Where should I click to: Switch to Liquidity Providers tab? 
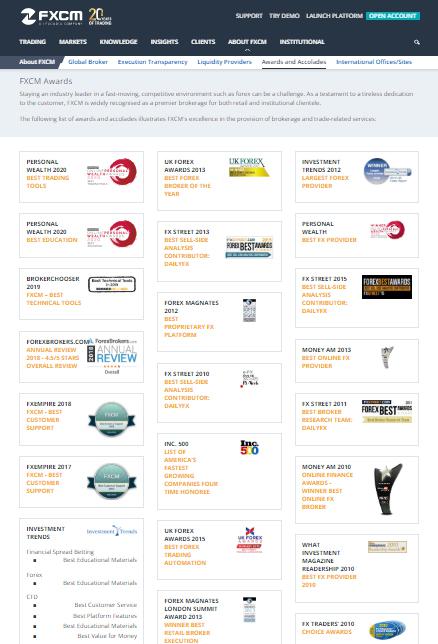(224, 62)
